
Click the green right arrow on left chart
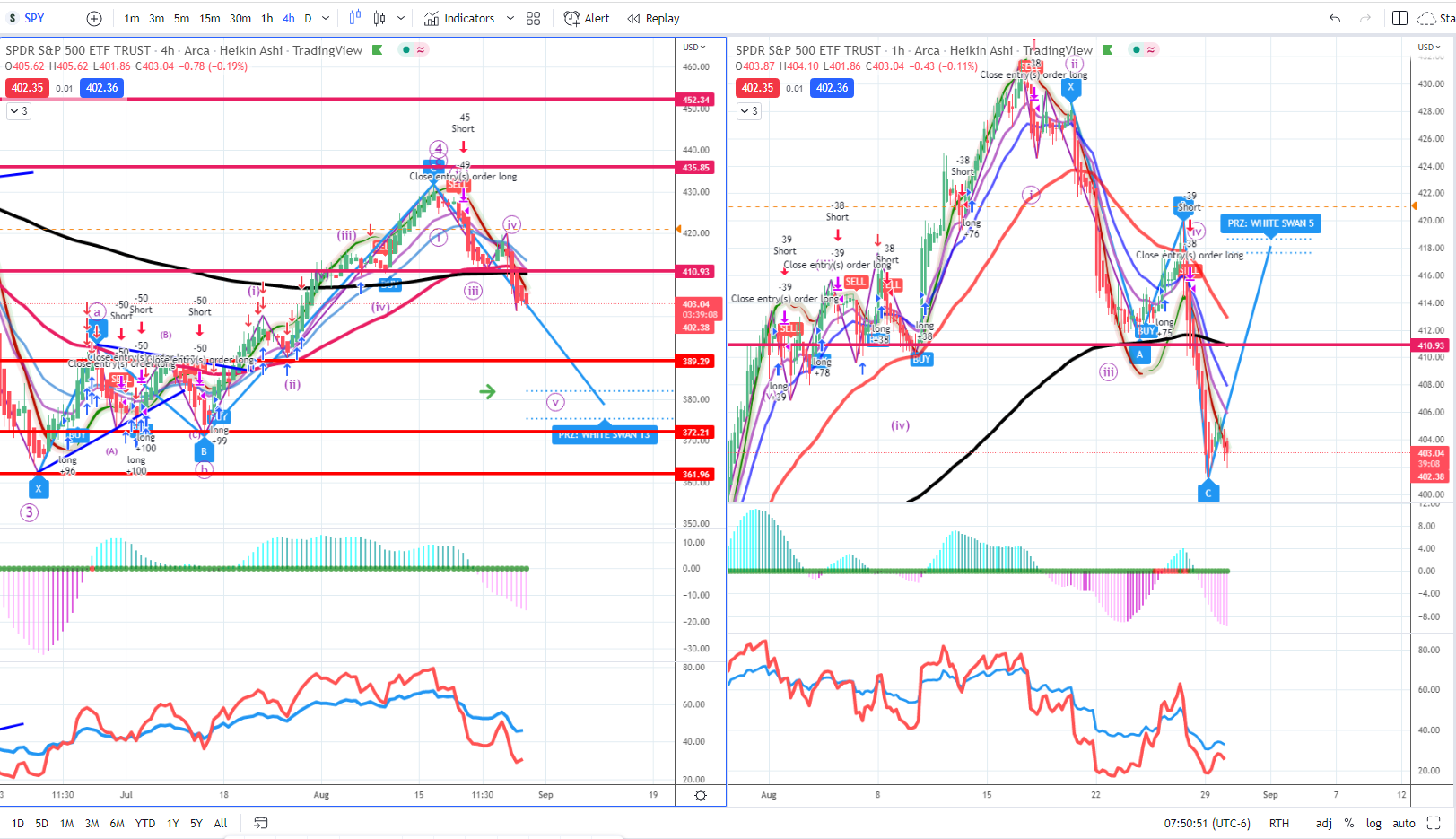click(x=487, y=391)
